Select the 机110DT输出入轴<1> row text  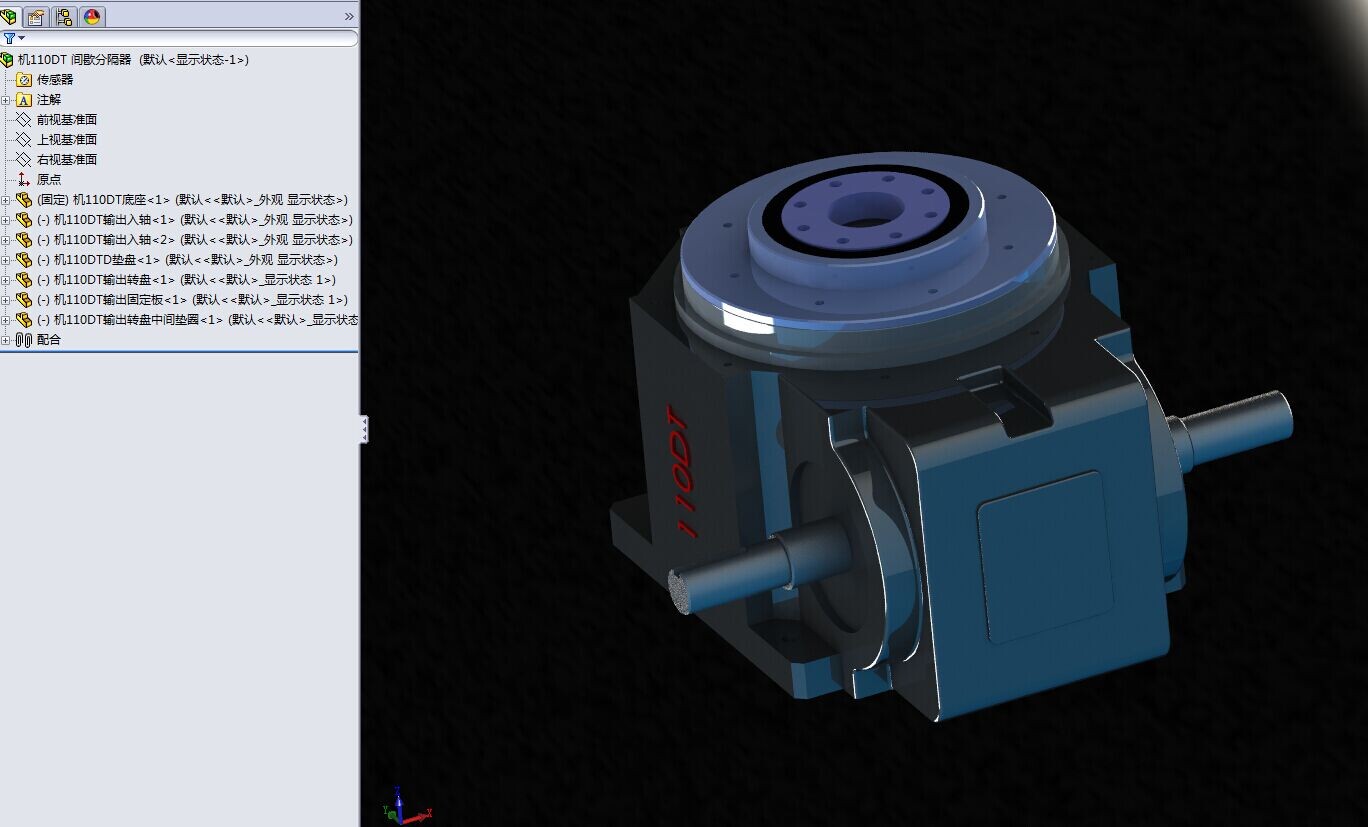coord(195,220)
